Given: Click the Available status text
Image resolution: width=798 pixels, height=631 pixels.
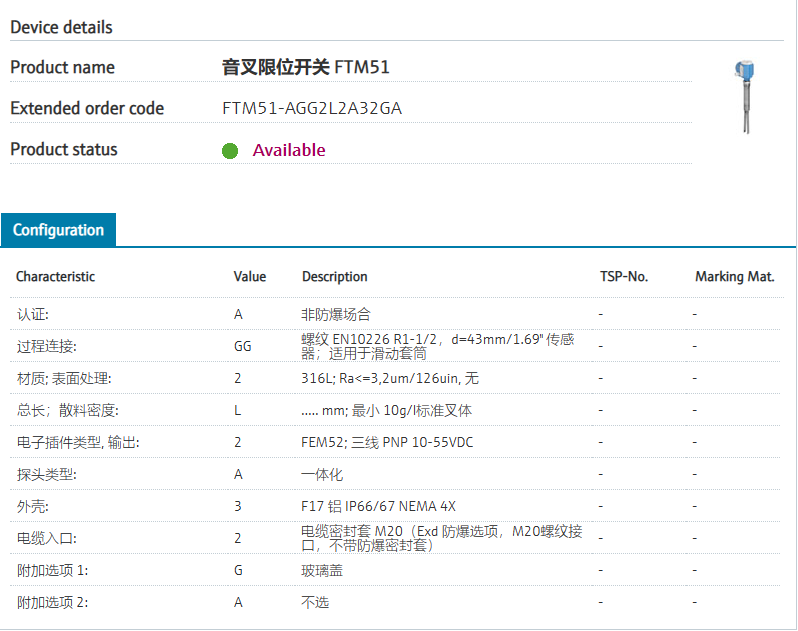Looking at the screenshot, I should (x=289, y=150).
